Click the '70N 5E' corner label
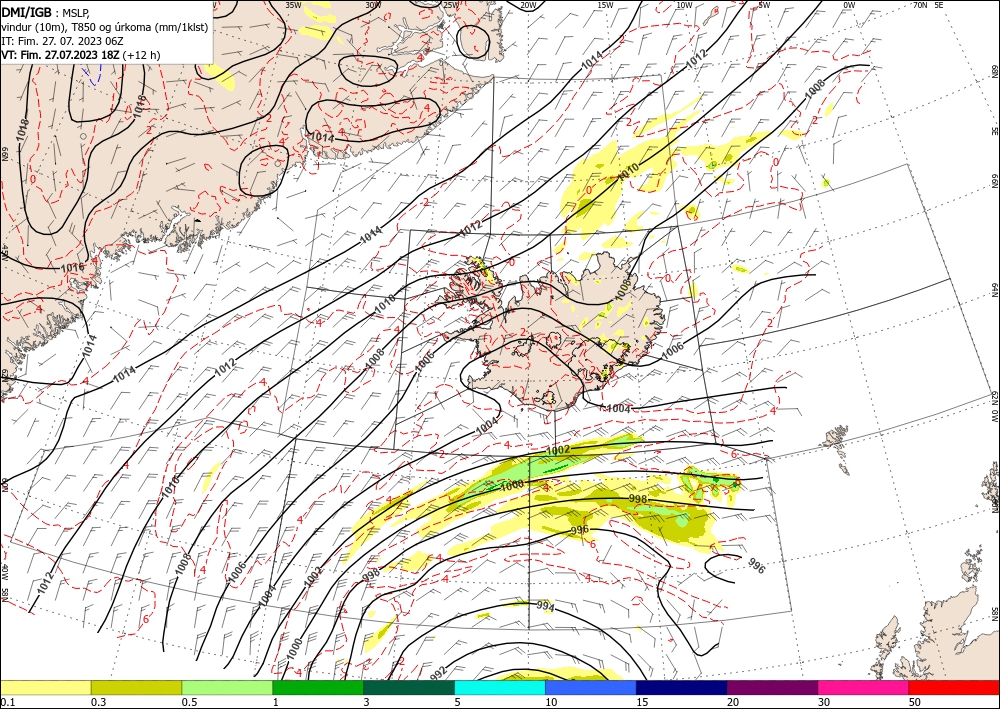Image resolution: width=1000 pixels, height=709 pixels. (x=928, y=5)
